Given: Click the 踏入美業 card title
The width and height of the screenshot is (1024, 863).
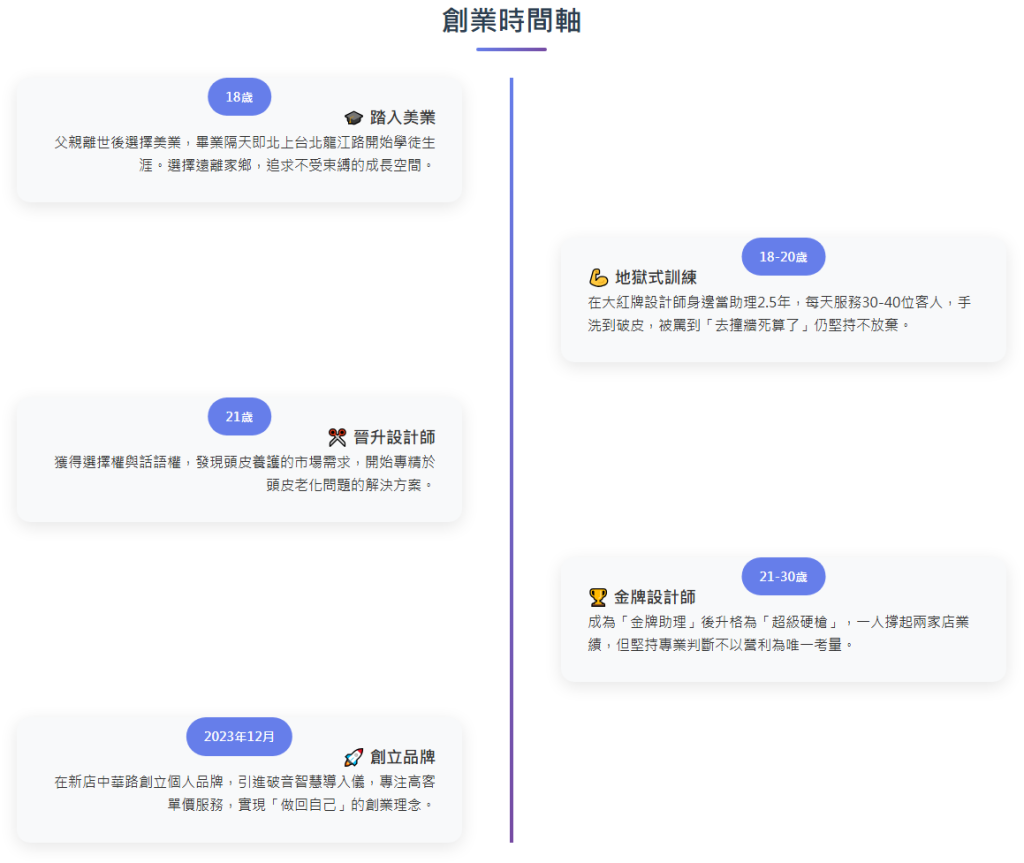Looking at the screenshot, I should [402, 117].
